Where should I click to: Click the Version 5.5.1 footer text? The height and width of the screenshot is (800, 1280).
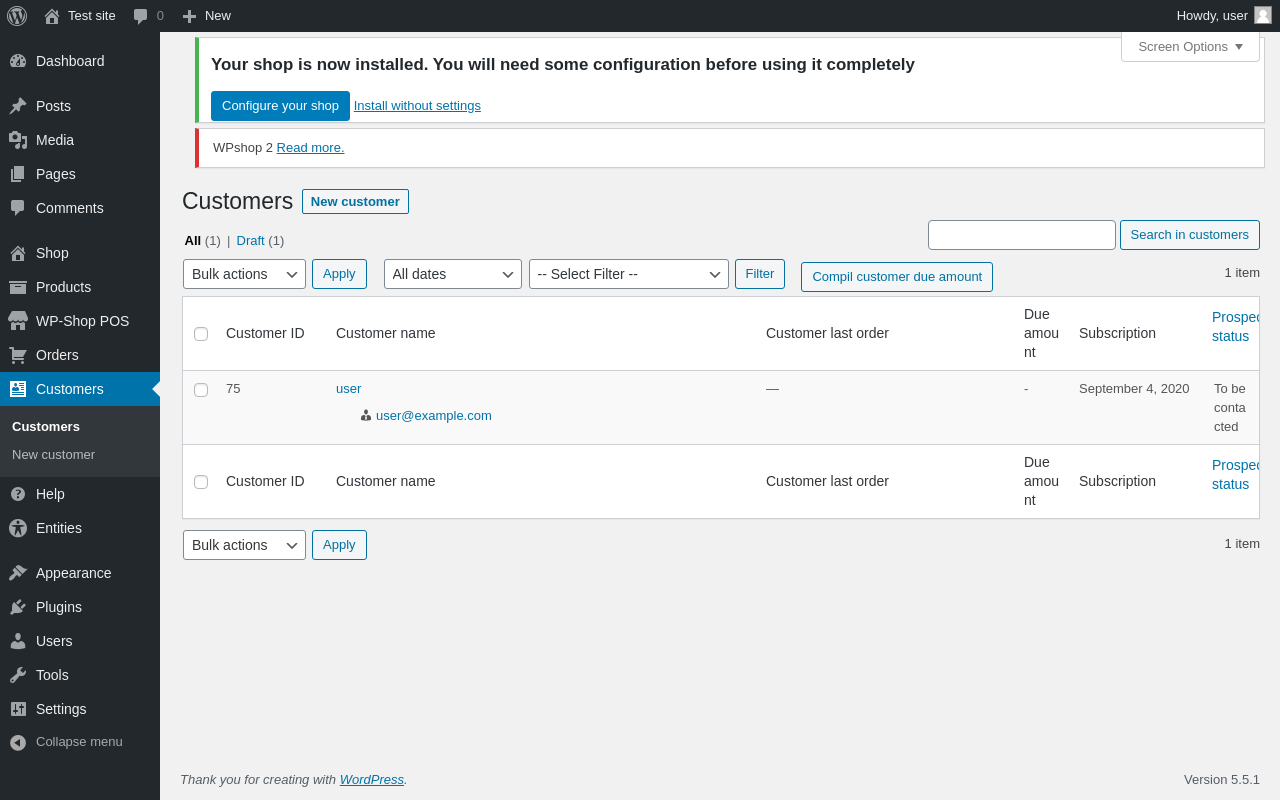click(1222, 779)
